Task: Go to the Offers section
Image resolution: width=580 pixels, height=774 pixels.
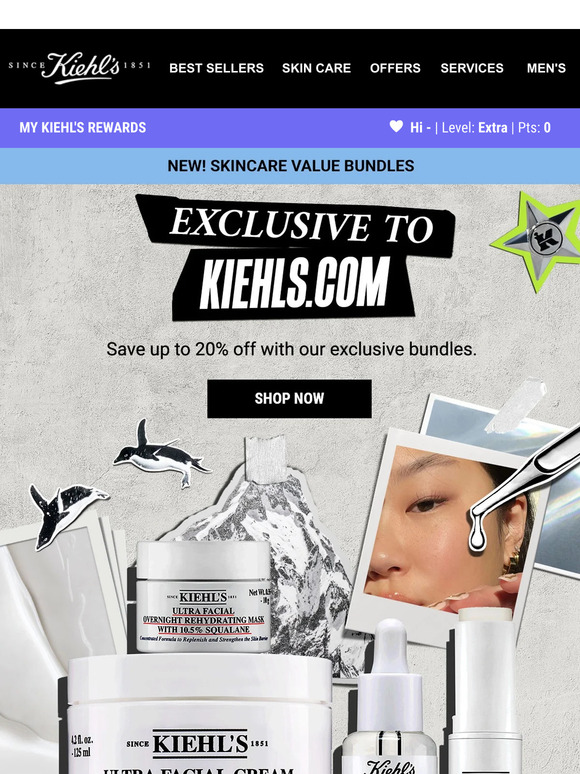Action: [x=395, y=68]
